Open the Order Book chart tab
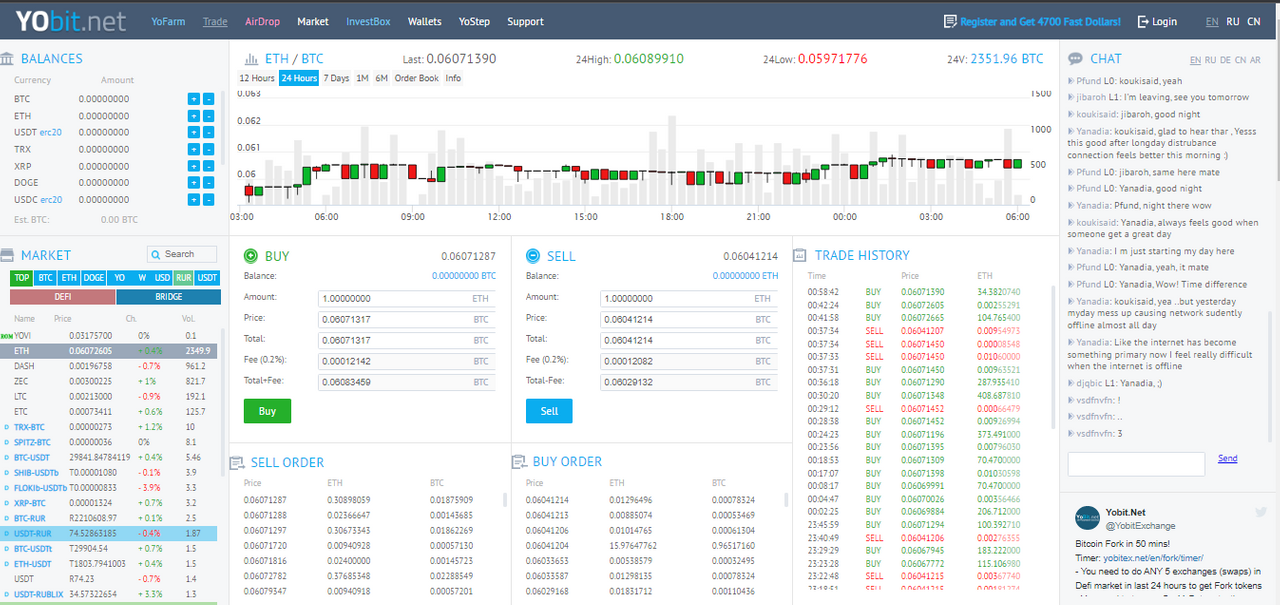The image size is (1280, 605). [417, 78]
